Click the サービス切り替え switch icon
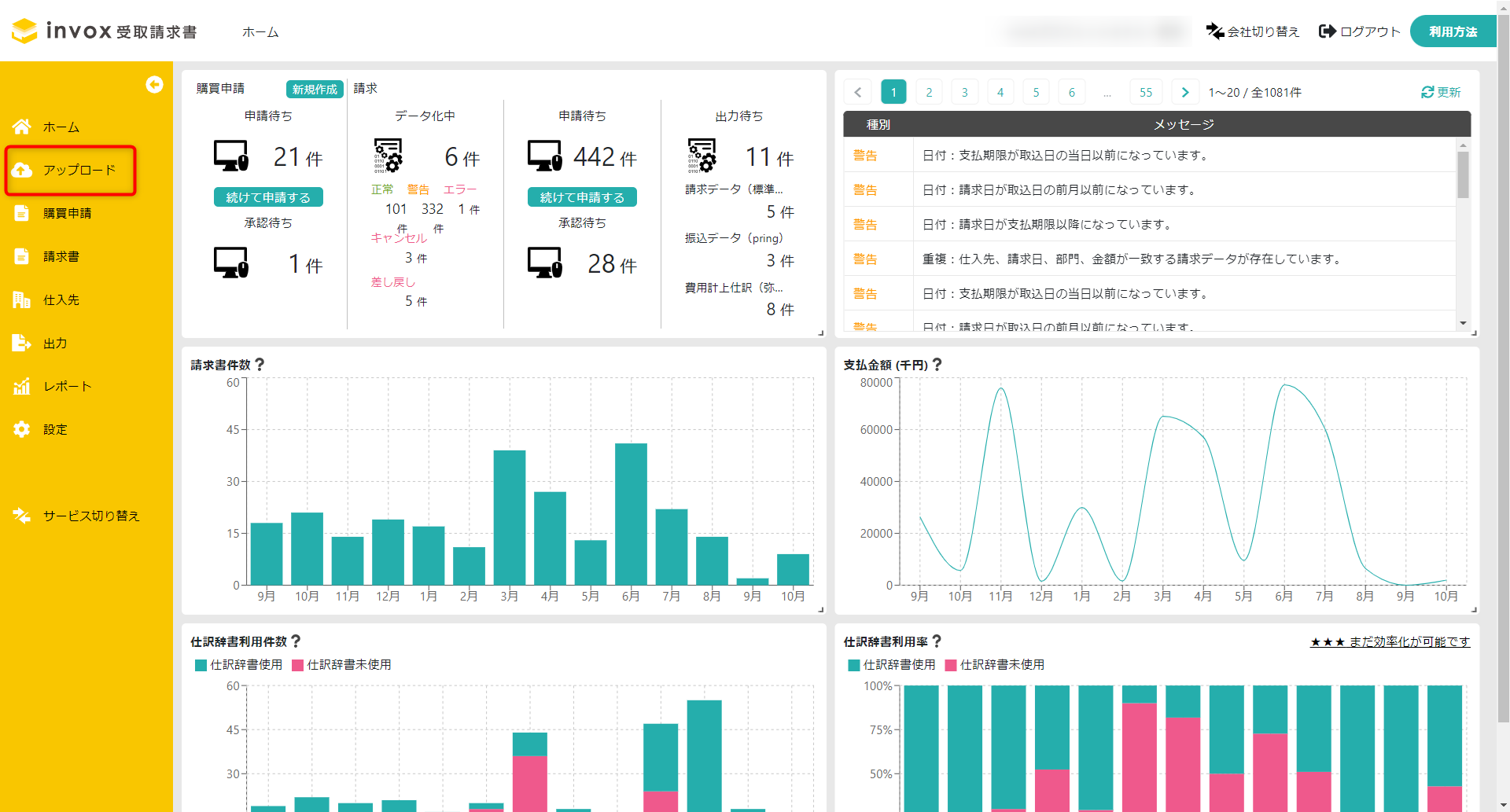 (x=22, y=516)
